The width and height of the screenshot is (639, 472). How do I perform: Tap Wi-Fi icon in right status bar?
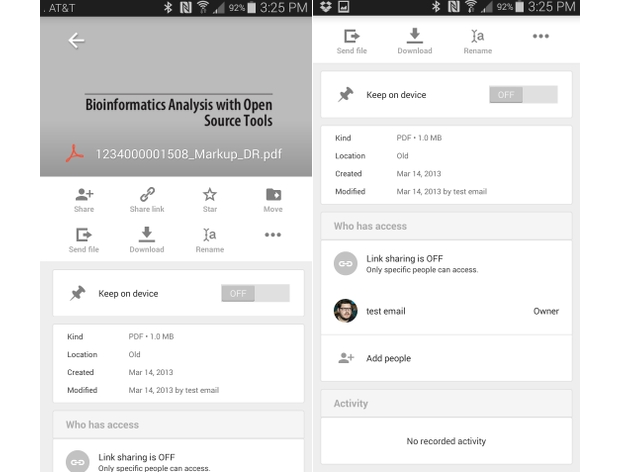point(470,7)
